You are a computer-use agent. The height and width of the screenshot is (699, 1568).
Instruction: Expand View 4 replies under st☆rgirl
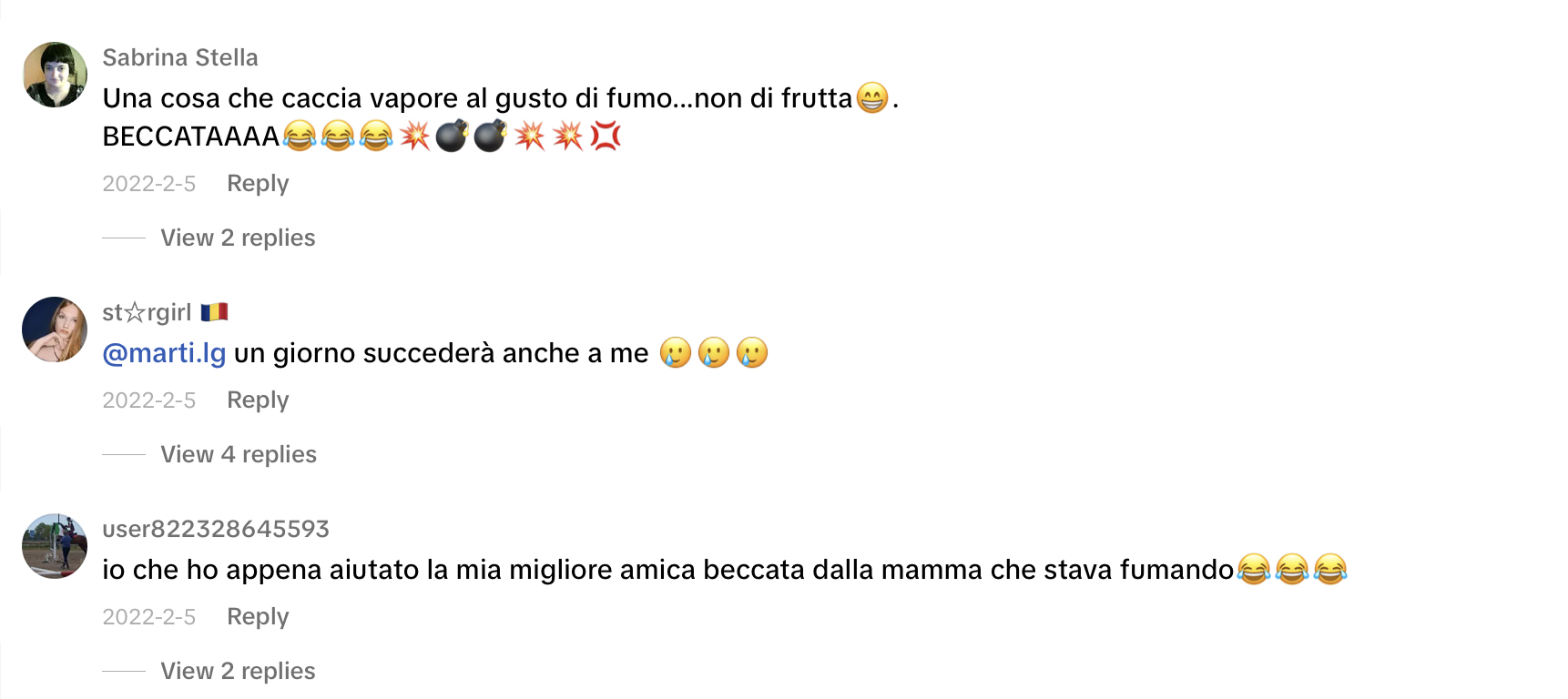tap(239, 454)
